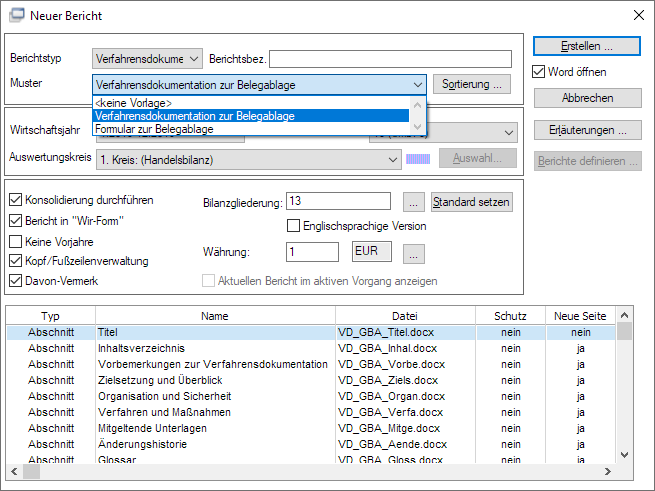Pick Formular zur Belegablage option
Image resolution: width=655 pixels, height=491 pixels.
pyautogui.click(x=251, y=129)
